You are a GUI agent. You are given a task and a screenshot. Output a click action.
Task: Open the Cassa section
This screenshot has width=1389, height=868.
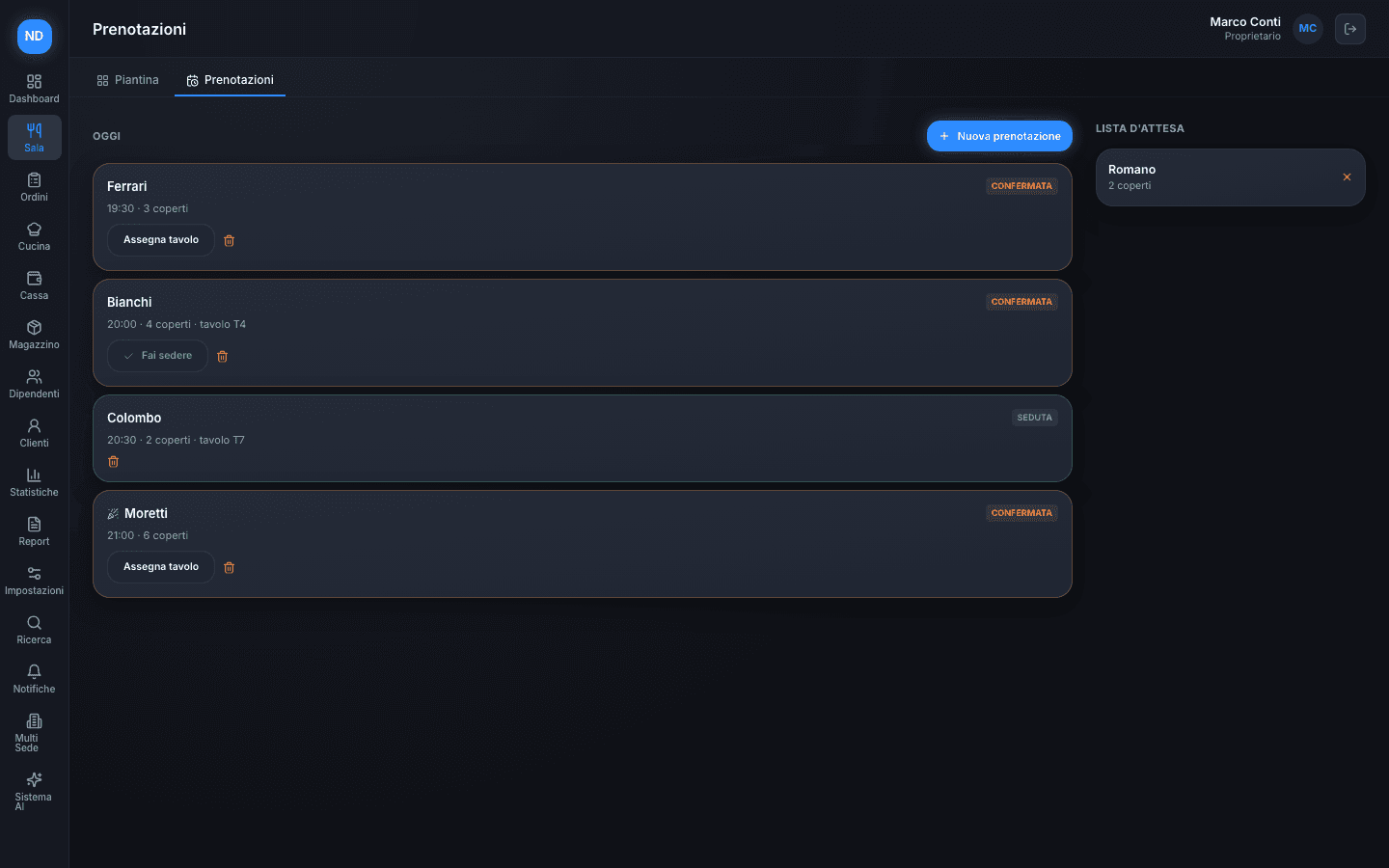[34, 285]
